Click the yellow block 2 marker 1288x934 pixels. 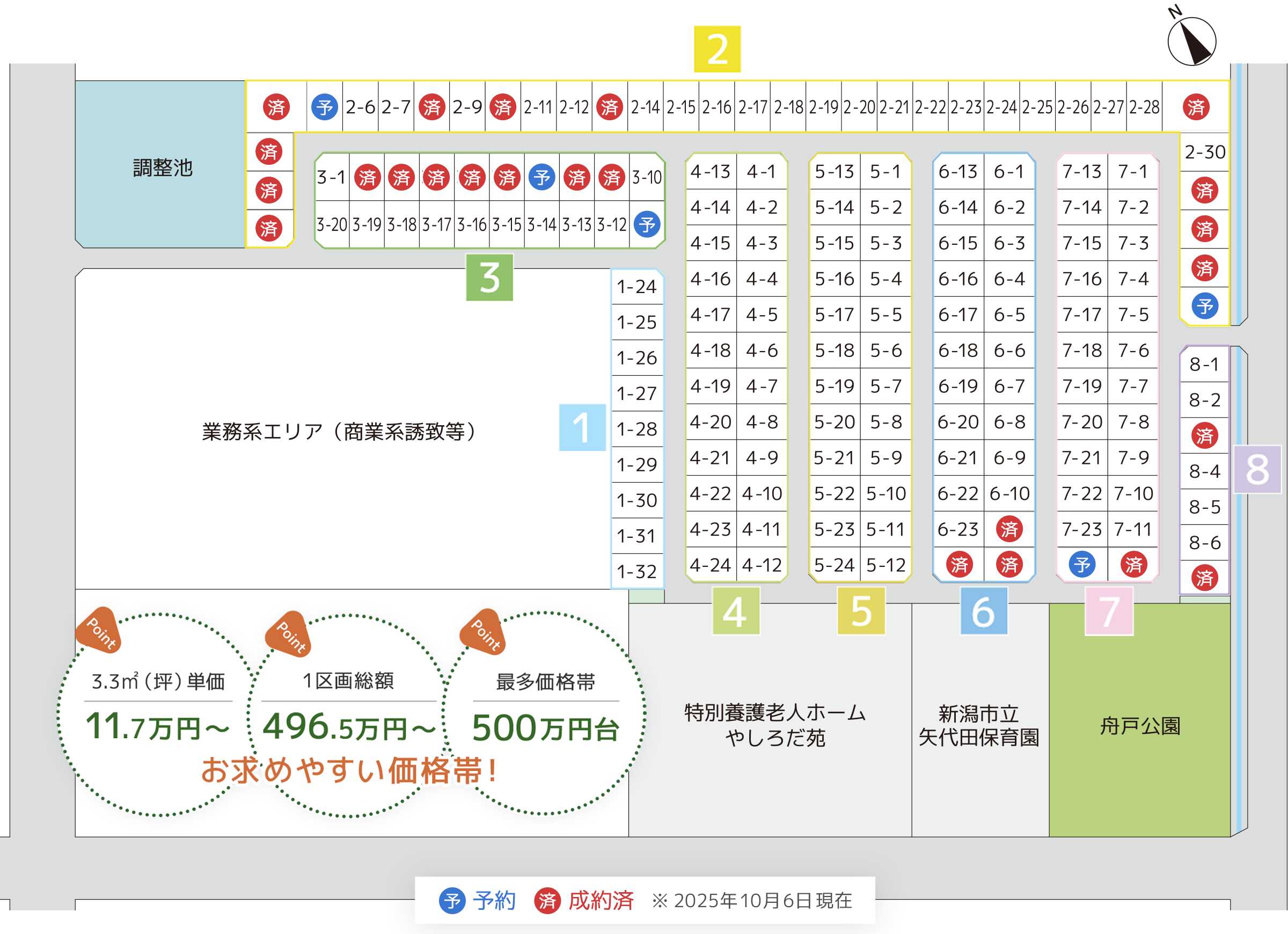tap(718, 49)
